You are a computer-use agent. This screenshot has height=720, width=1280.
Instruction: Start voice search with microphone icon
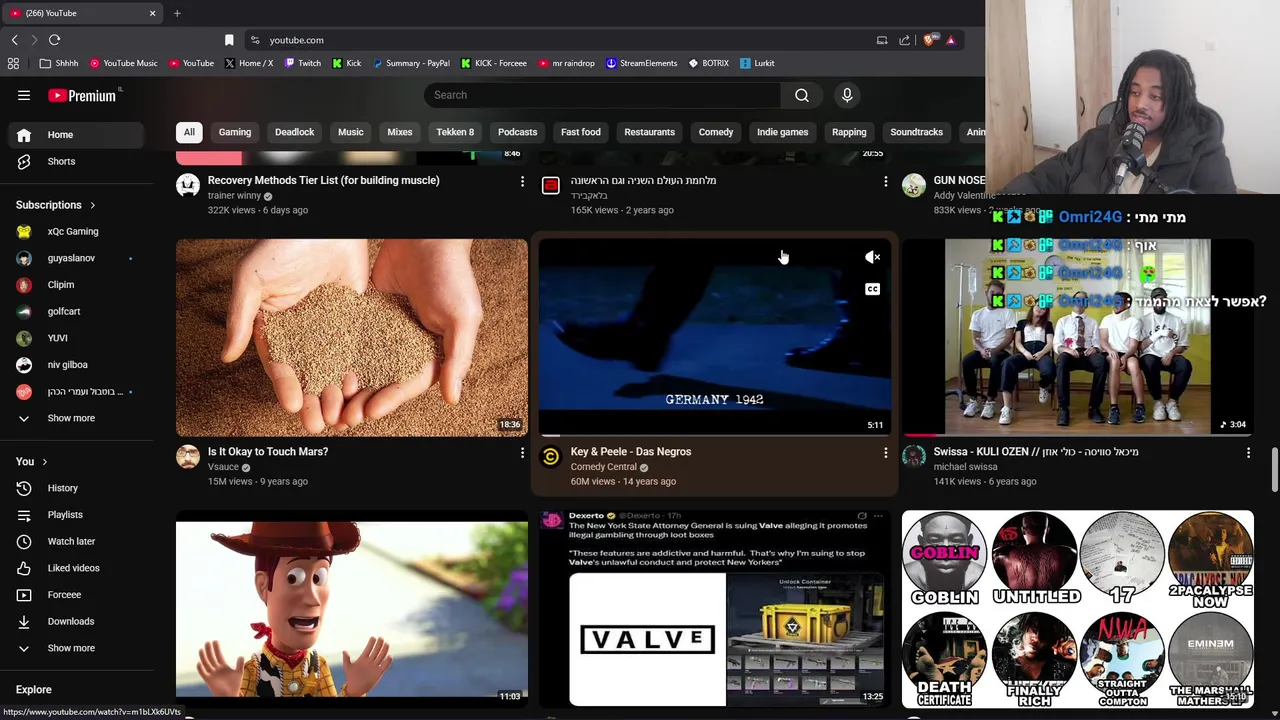pyautogui.click(x=847, y=95)
